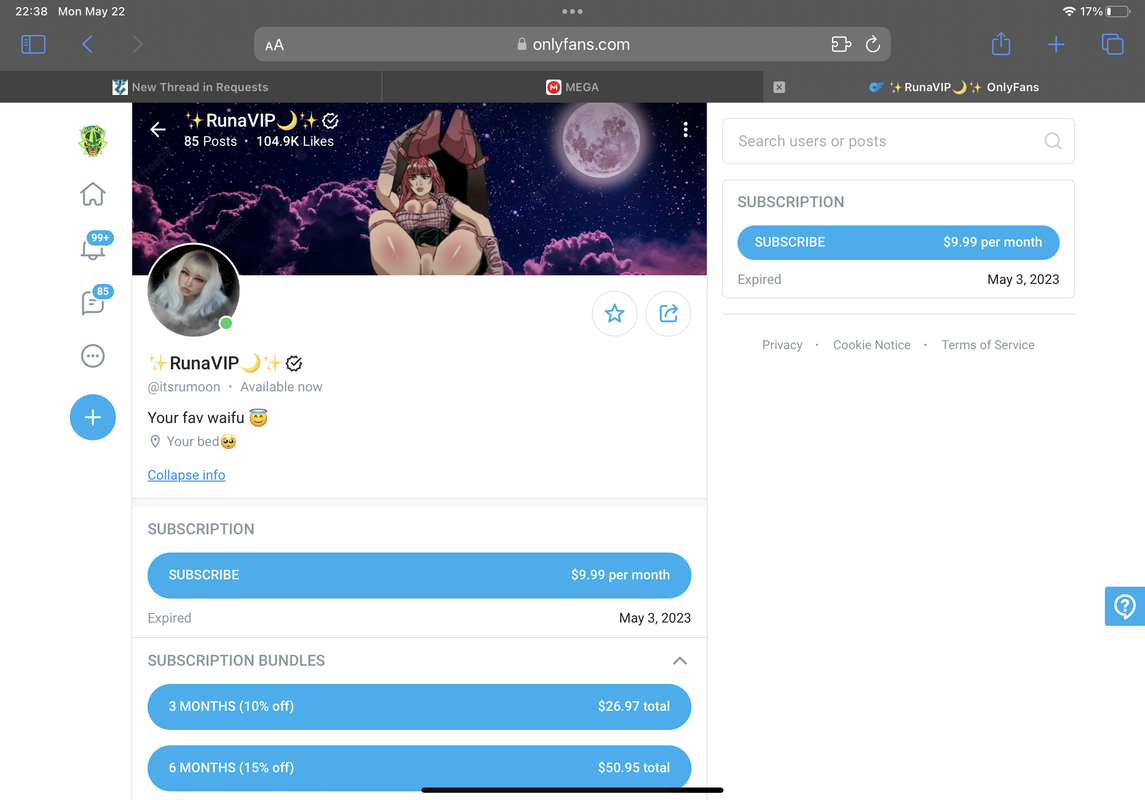This screenshot has height=800, width=1145.
Task: Add a new Safari tab
Action: 1056,45
